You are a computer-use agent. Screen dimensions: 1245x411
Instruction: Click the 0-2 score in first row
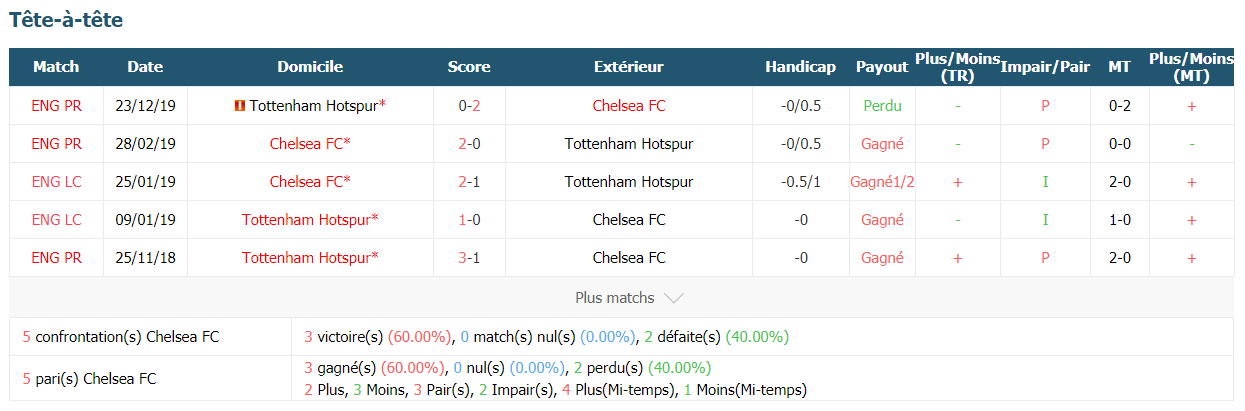point(469,105)
